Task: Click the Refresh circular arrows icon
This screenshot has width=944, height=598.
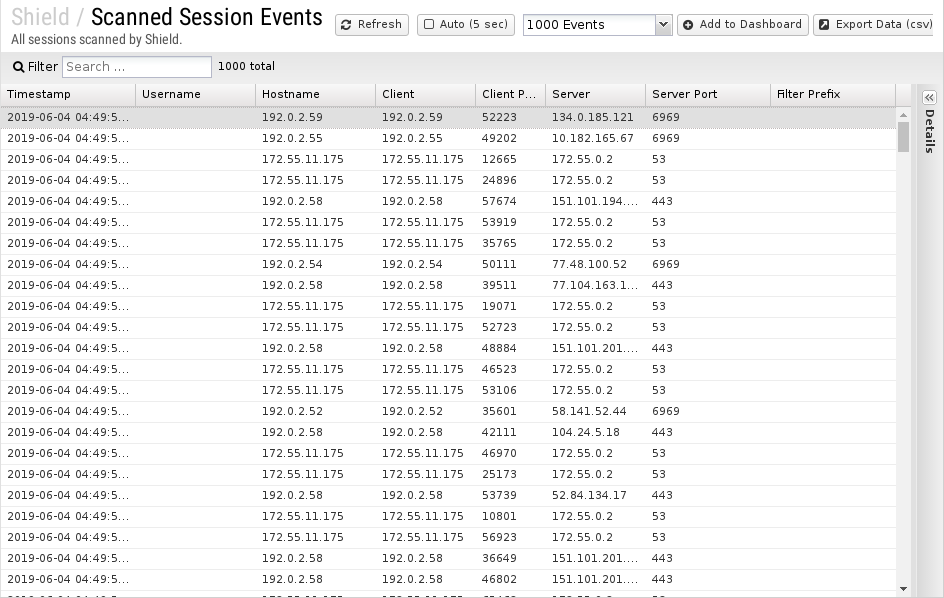Action: [346, 25]
